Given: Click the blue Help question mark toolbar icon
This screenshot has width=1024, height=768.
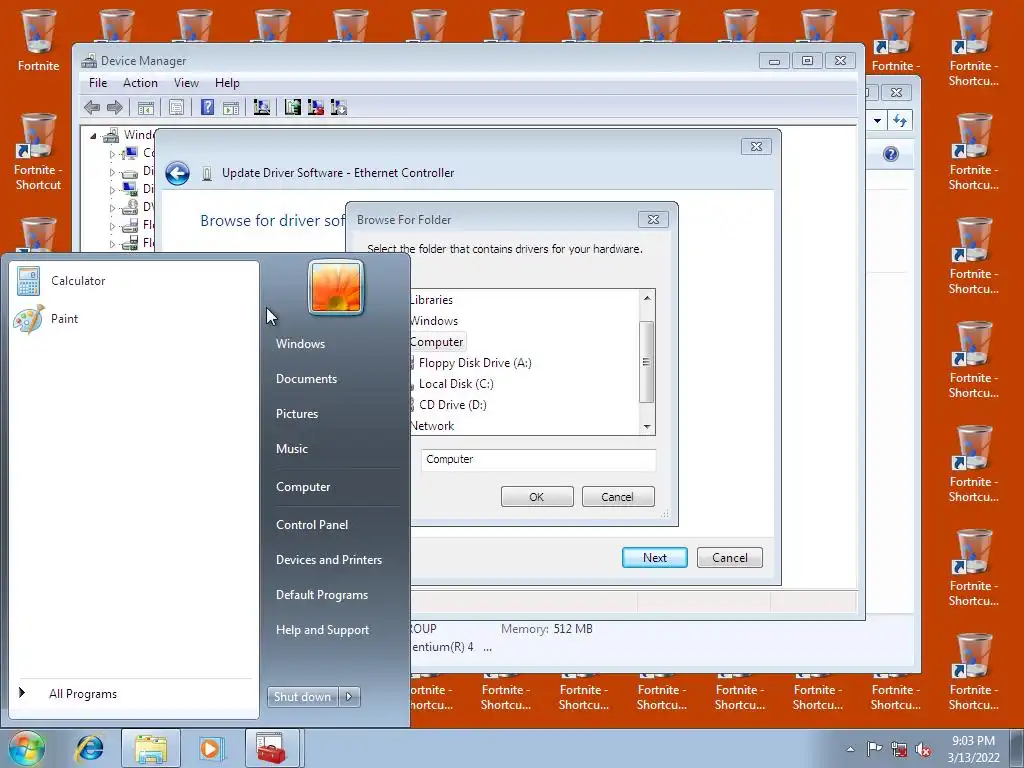Looking at the screenshot, I should click(x=207, y=107).
